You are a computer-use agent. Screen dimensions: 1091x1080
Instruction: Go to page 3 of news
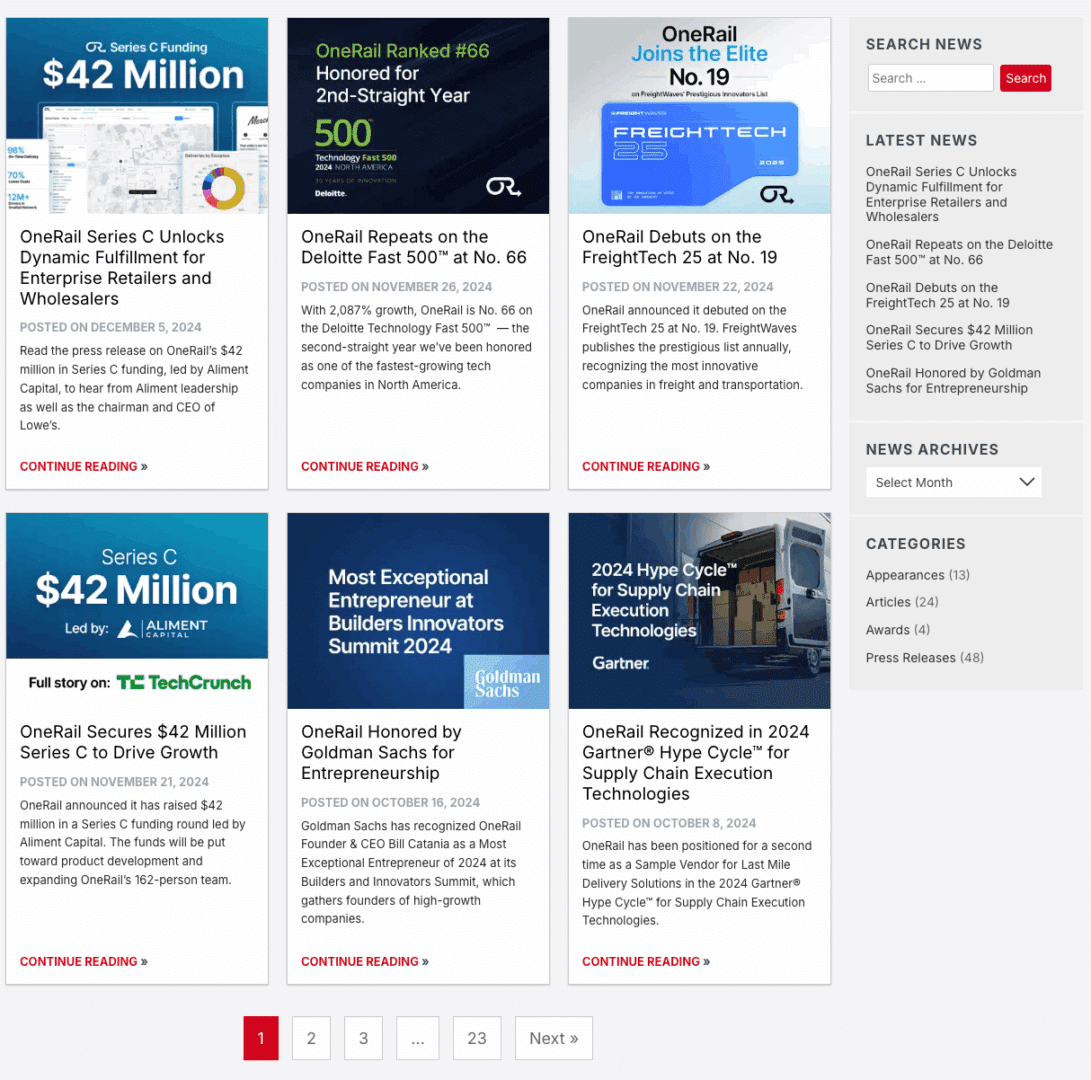pyautogui.click(x=363, y=1038)
